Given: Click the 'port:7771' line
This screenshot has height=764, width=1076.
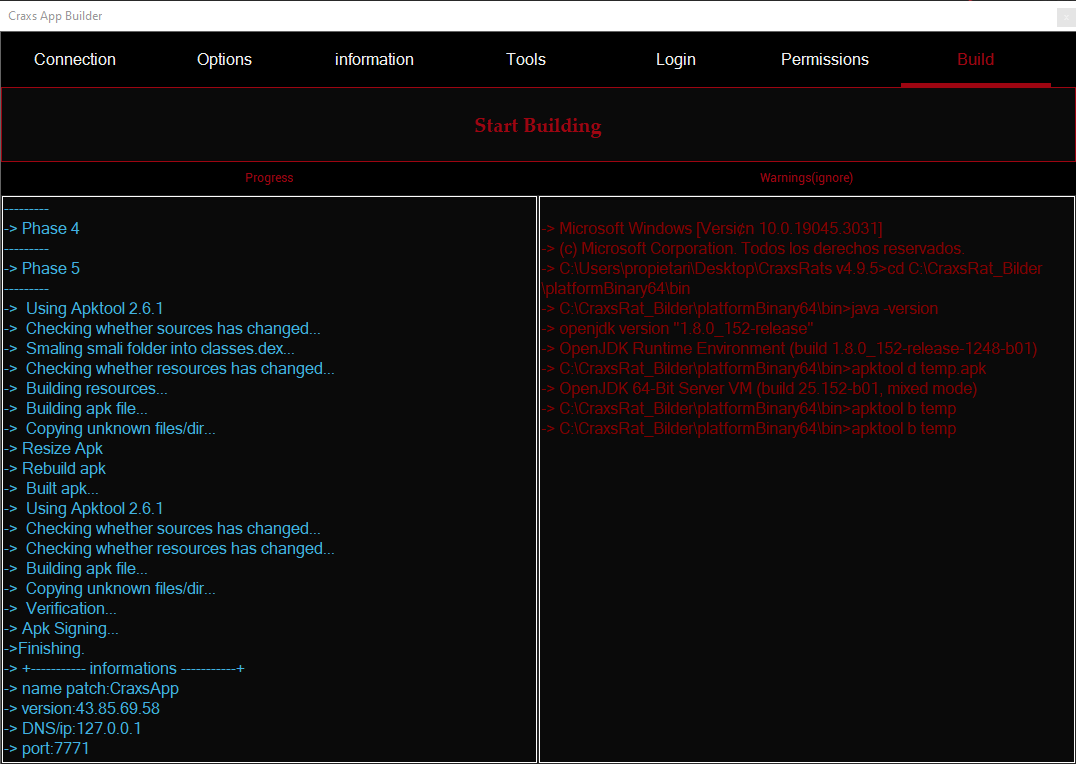Looking at the screenshot, I should pyautogui.click(x=47, y=748).
